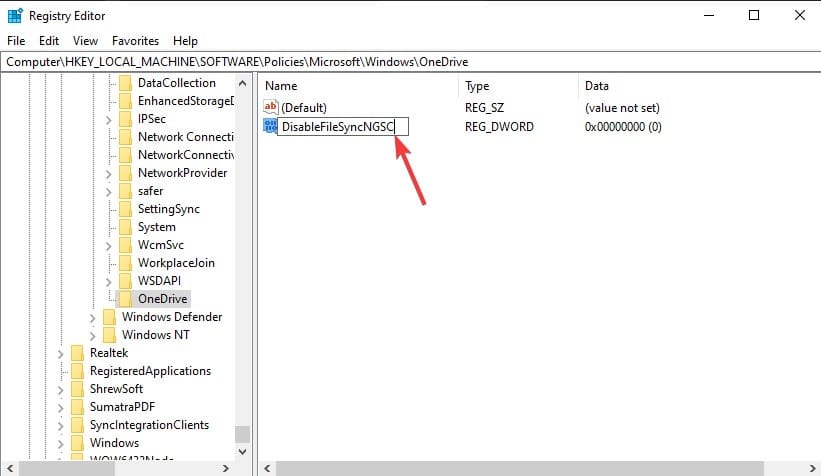The width and height of the screenshot is (821, 476).
Task: Expand the ShrewSoft key
Action: (x=60, y=390)
